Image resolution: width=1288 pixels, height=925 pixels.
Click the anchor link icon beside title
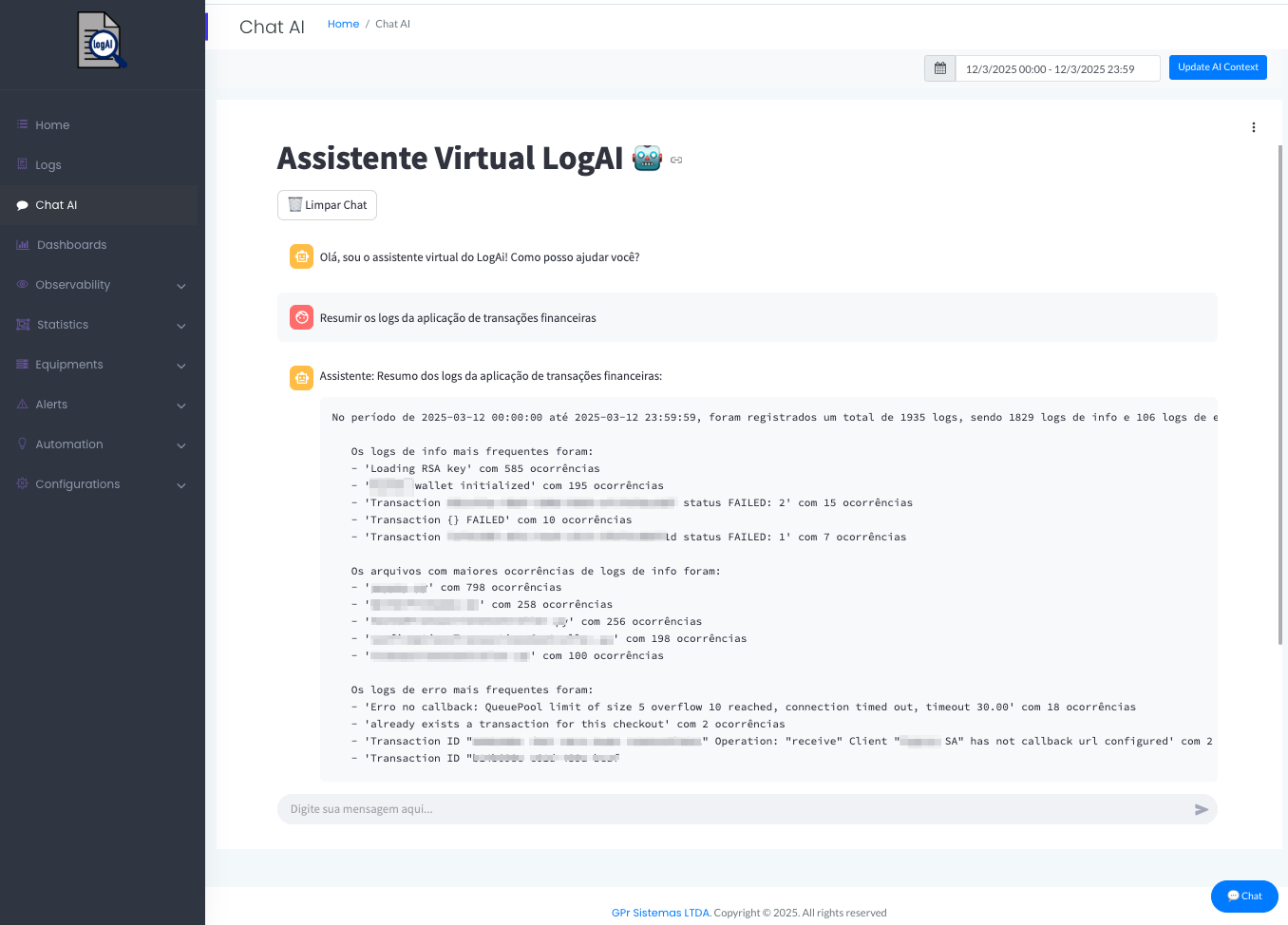(x=676, y=160)
